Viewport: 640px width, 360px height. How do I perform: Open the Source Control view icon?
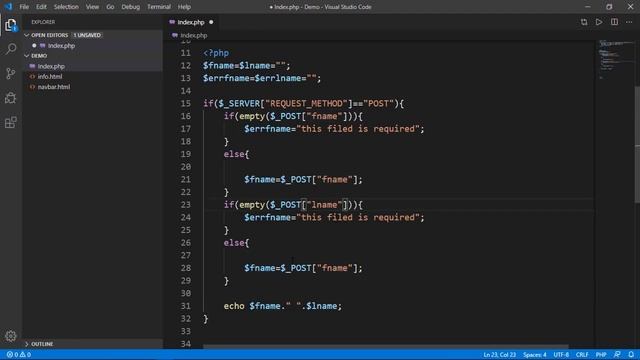(x=11, y=73)
